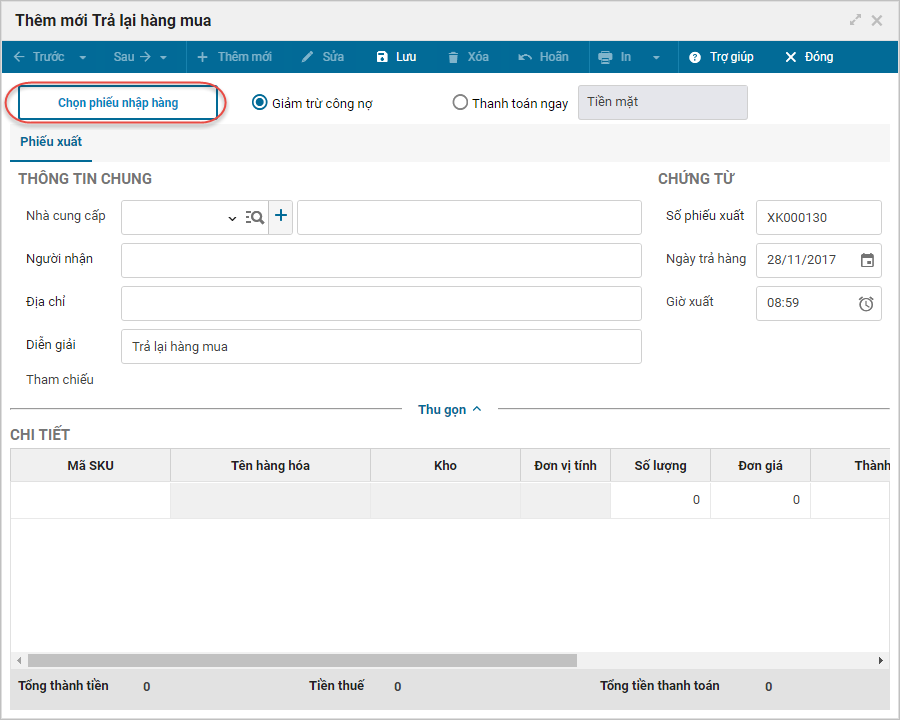Click the Tên hàng hóa column header

point(270,465)
